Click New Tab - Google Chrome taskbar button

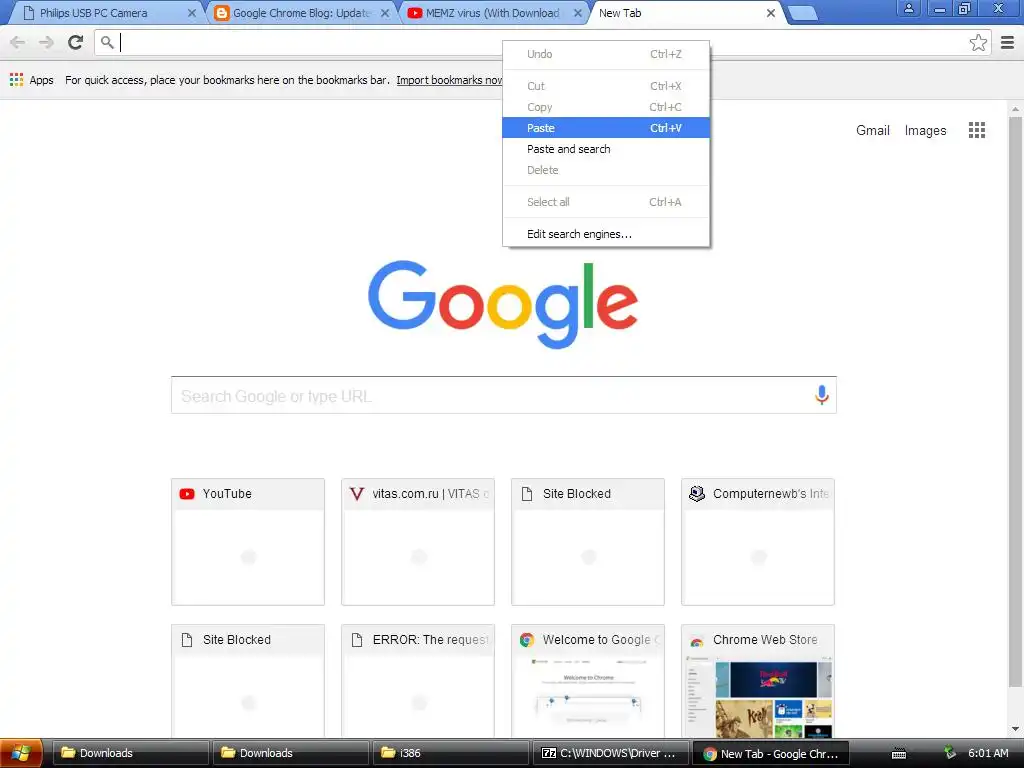(770, 753)
